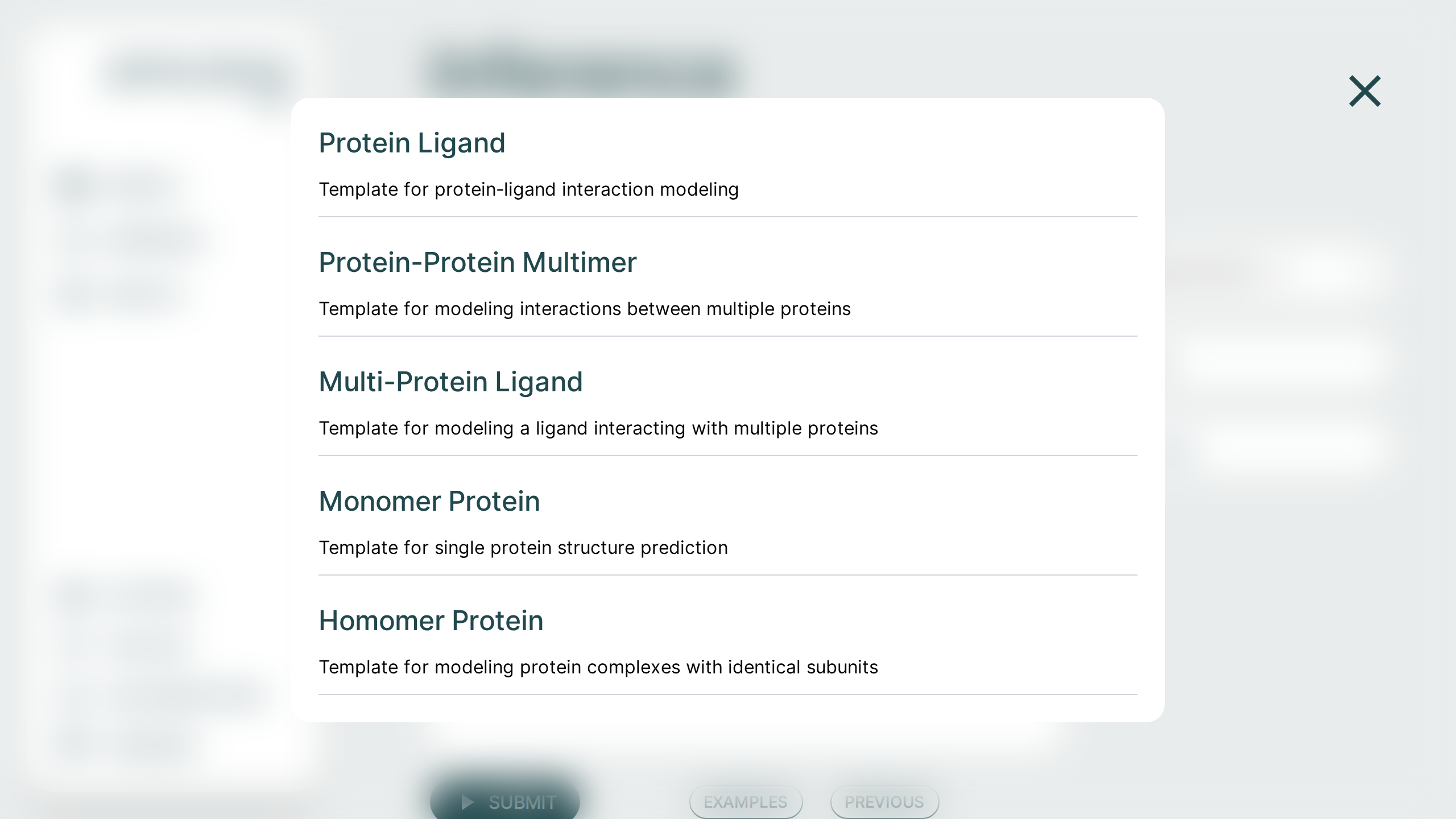Click the interactions between multiple proteins description
Screen dimensions: 1456x819
point(585,309)
